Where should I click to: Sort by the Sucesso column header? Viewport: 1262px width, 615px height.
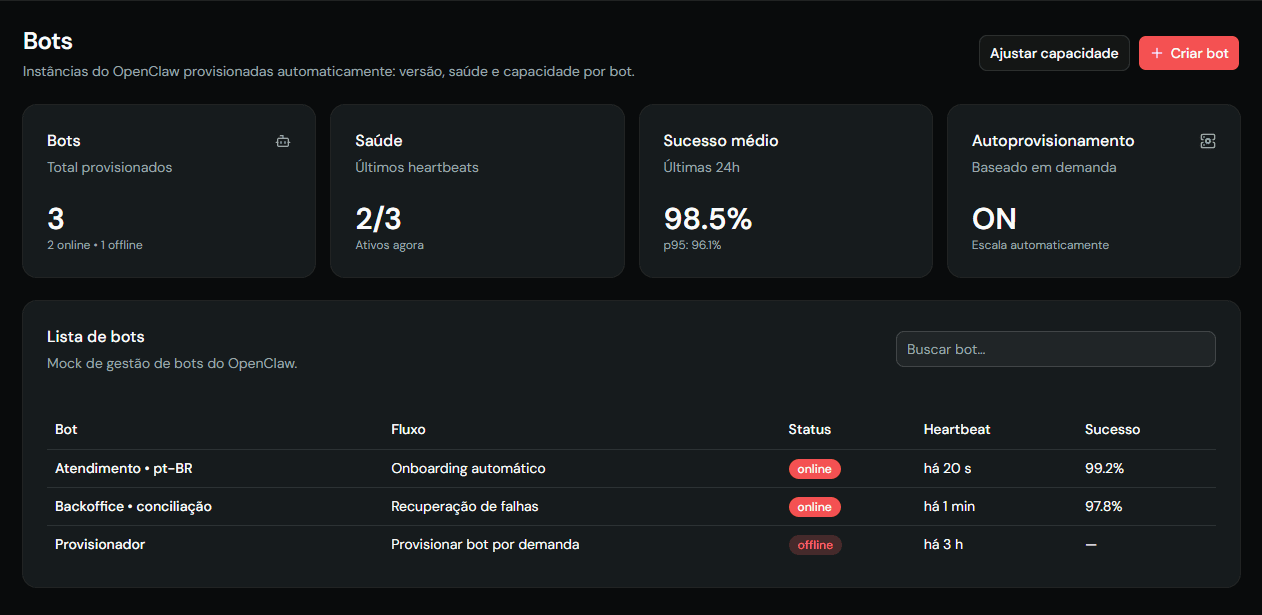tap(1112, 429)
